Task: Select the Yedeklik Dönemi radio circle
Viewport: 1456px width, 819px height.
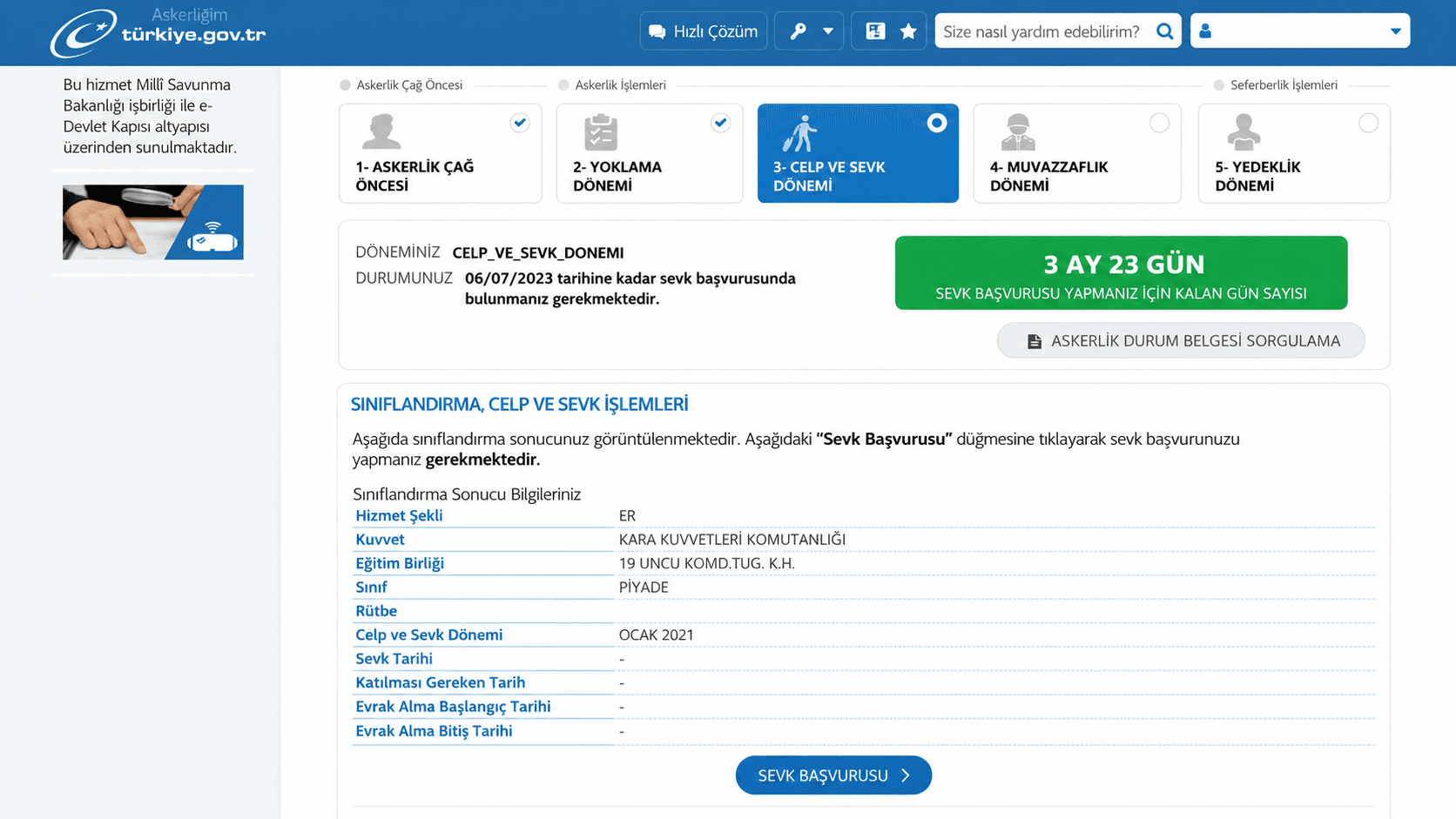Action: tap(1368, 123)
